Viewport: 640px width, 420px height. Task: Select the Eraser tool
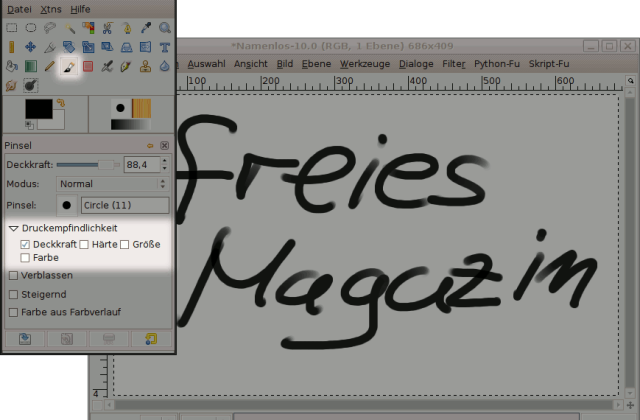88,66
